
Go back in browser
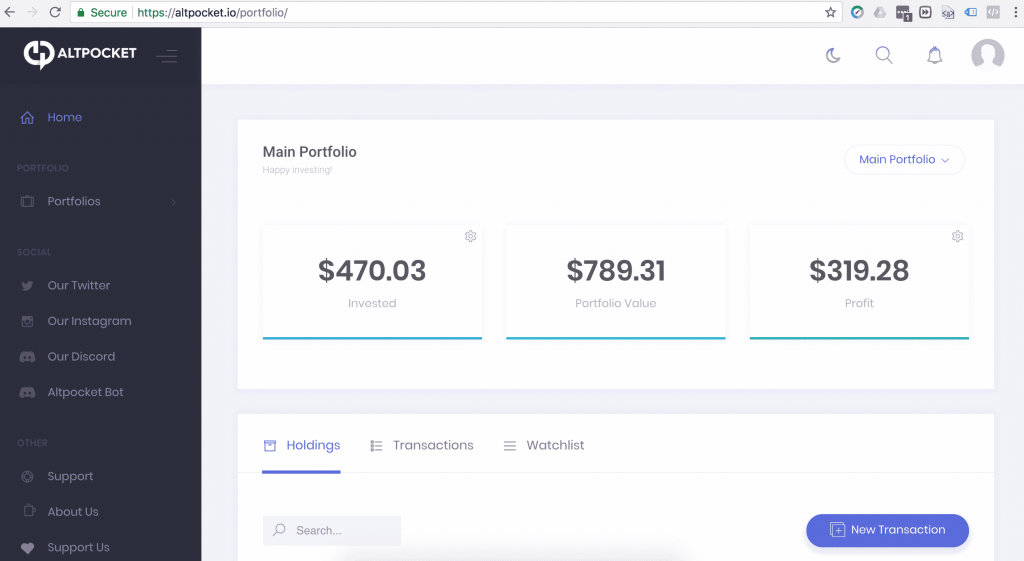coord(10,12)
